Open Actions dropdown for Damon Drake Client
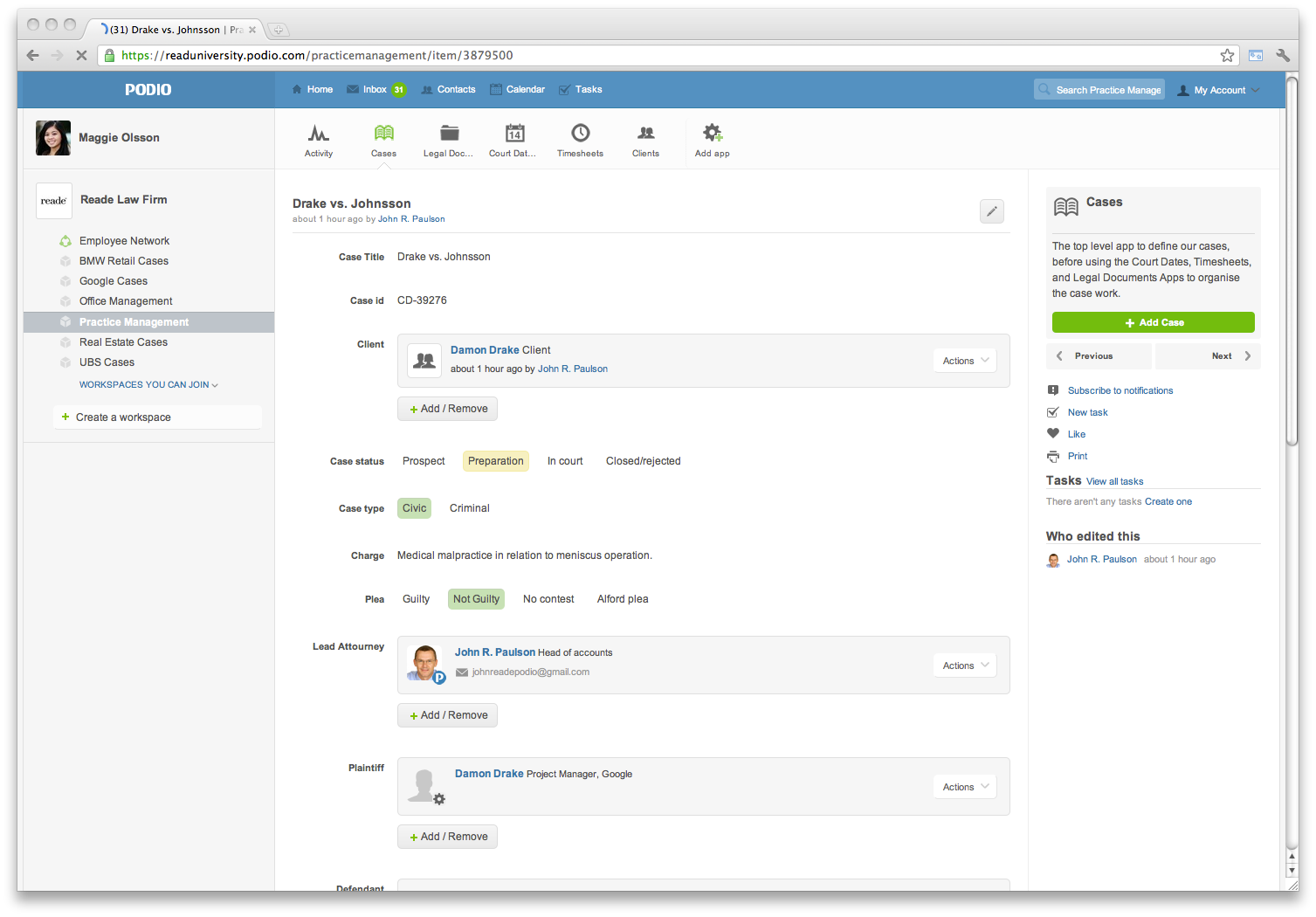1316x917 pixels. pyautogui.click(x=965, y=361)
